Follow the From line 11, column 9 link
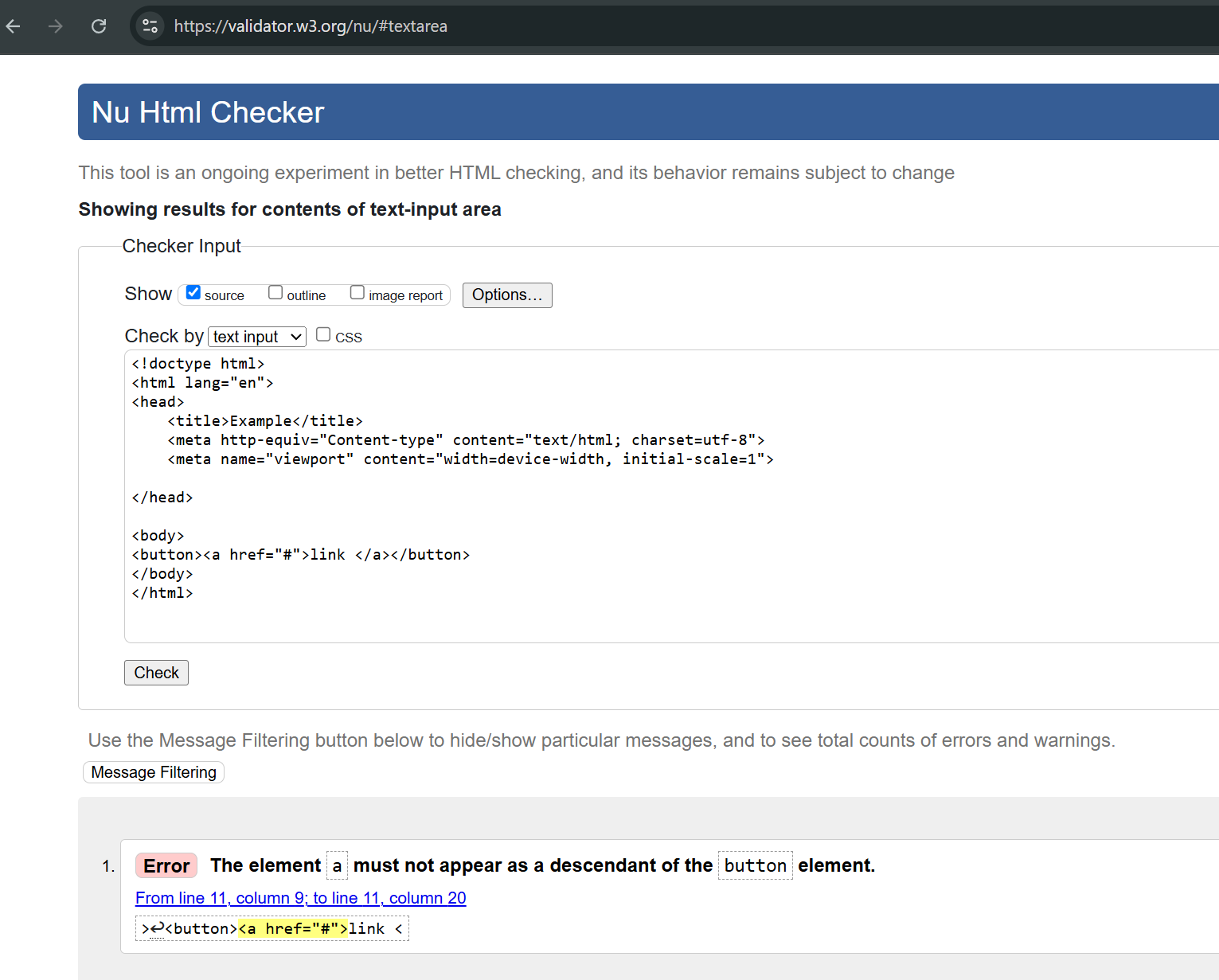Viewport: 1219px width, 980px height. click(x=301, y=898)
